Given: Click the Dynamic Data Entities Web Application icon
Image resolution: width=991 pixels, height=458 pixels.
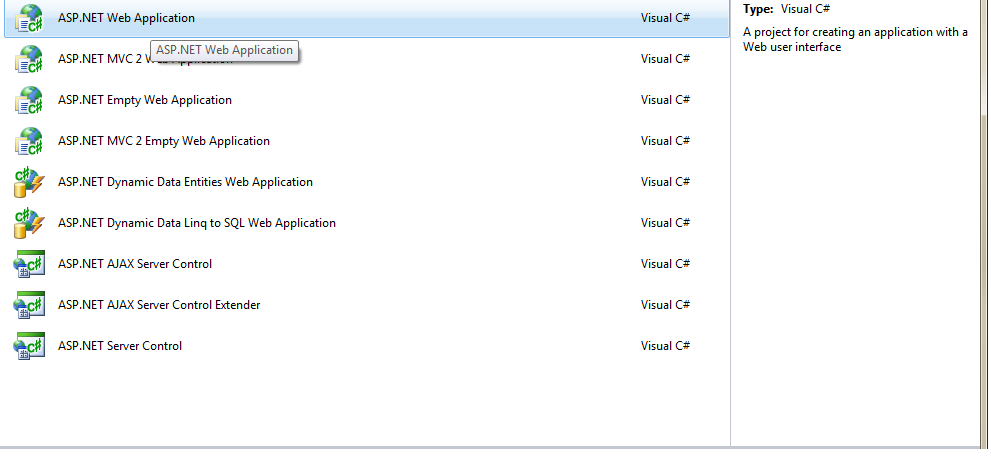Looking at the screenshot, I should click(28, 182).
